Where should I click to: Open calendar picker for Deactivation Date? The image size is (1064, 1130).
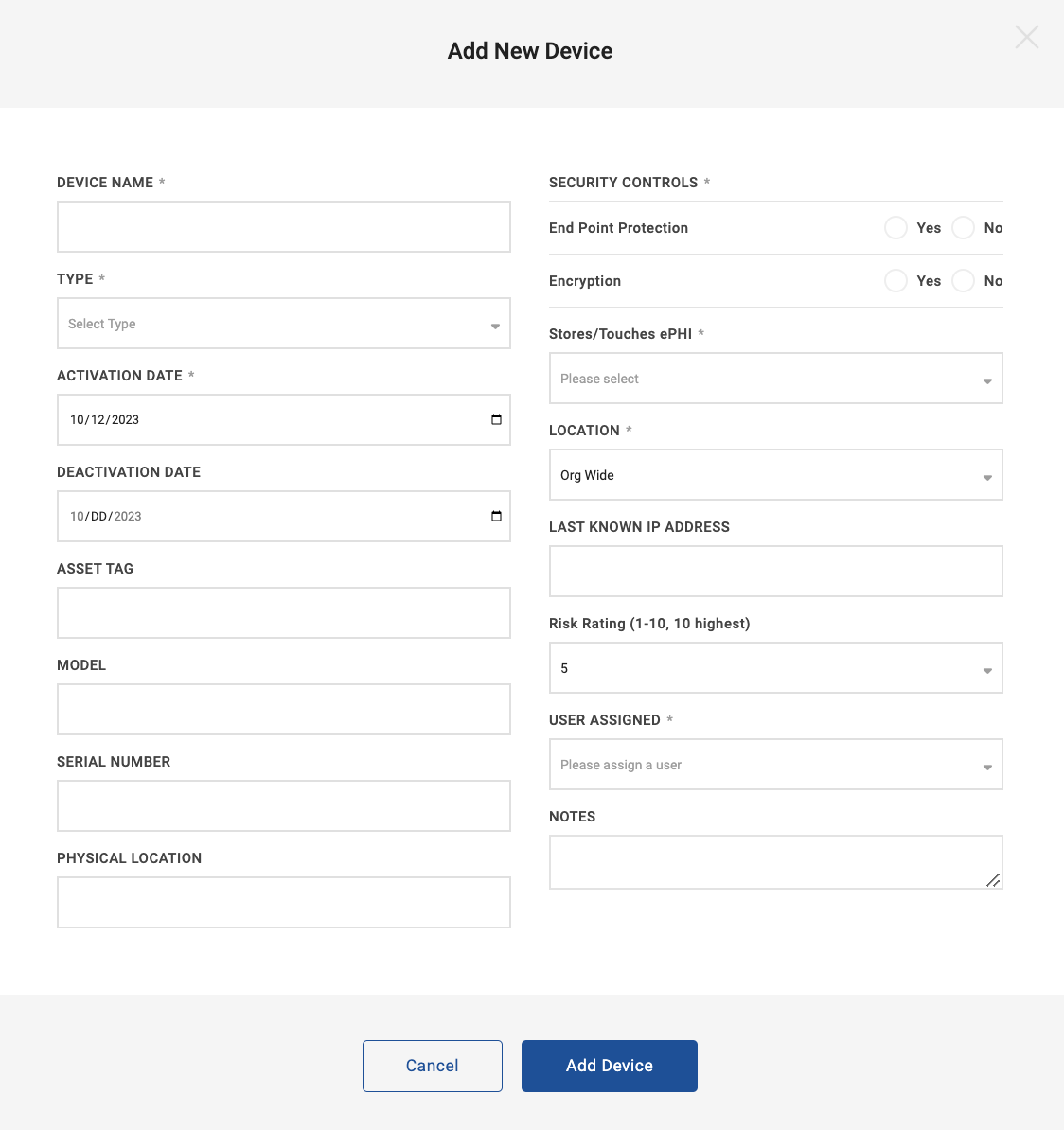[496, 516]
